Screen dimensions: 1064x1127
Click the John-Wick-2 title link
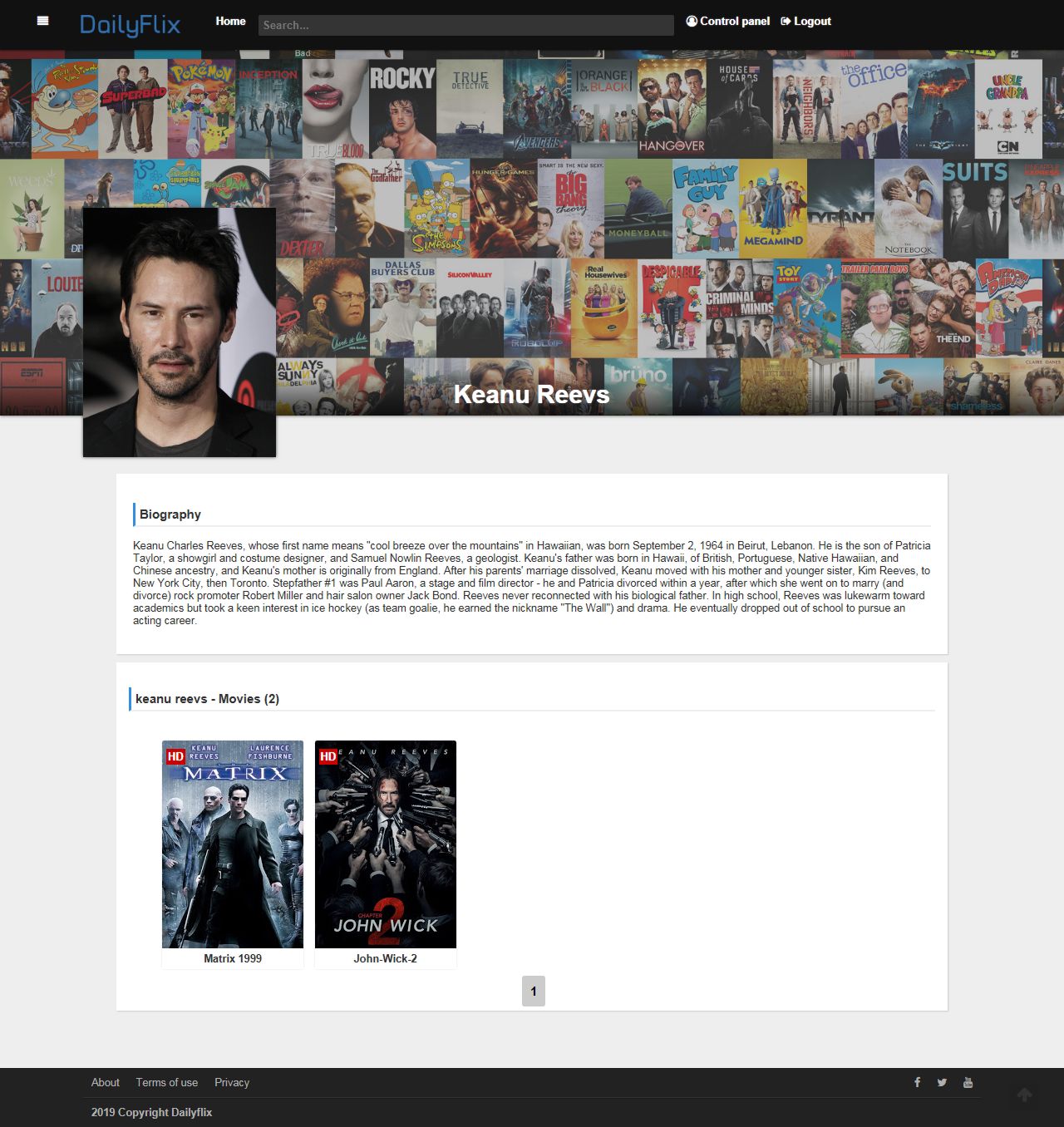386,958
